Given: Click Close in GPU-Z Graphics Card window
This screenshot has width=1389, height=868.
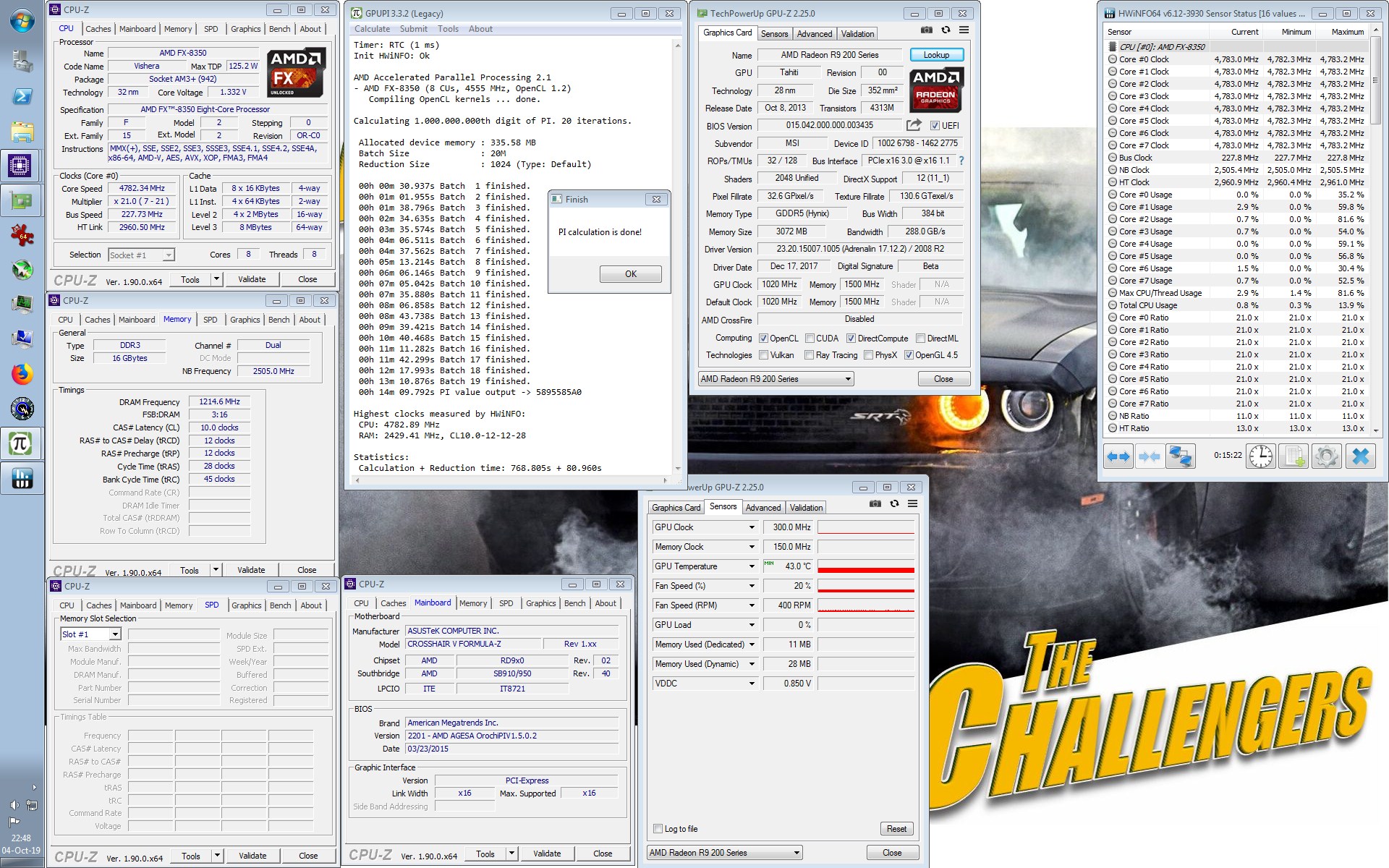Looking at the screenshot, I should (943, 379).
